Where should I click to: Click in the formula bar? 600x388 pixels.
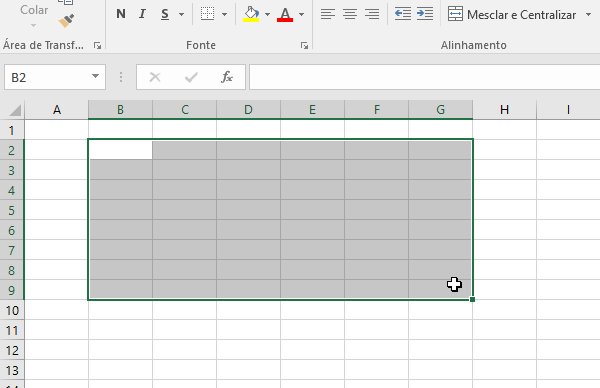[425, 77]
